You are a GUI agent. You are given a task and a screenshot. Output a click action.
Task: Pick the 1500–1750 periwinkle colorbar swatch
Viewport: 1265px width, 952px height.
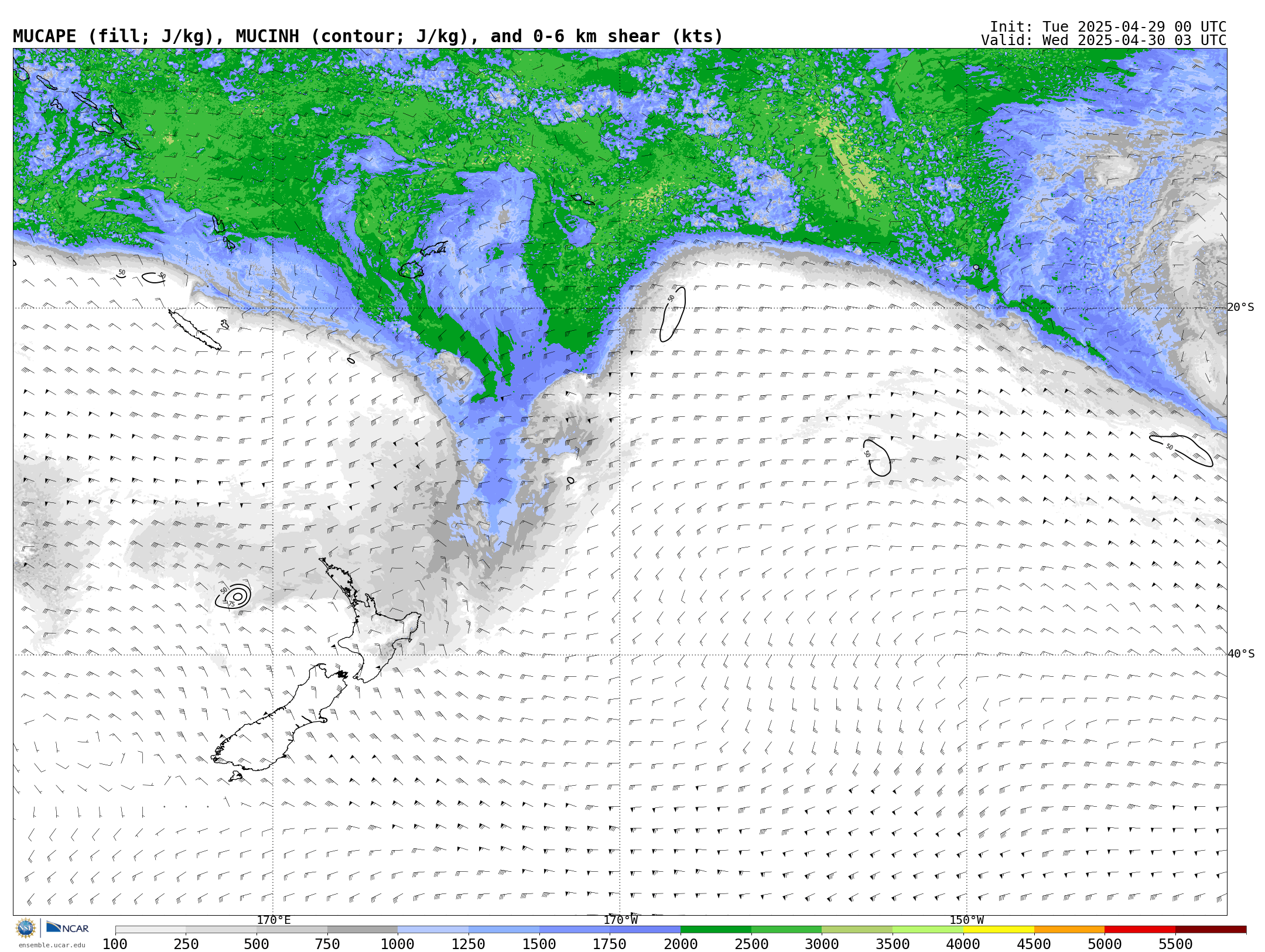point(575,930)
